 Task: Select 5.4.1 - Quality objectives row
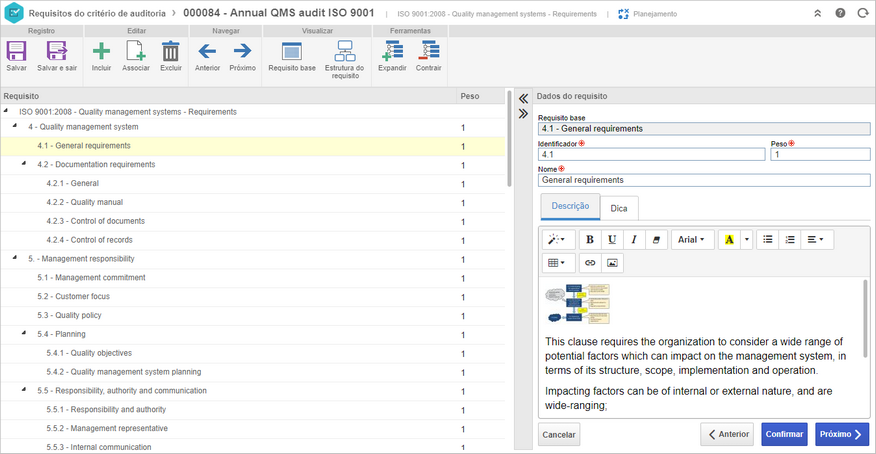click(x=253, y=353)
